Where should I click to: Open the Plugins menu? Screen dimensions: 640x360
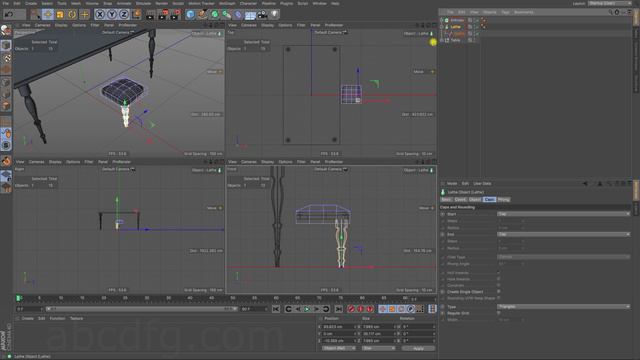pos(287,3)
